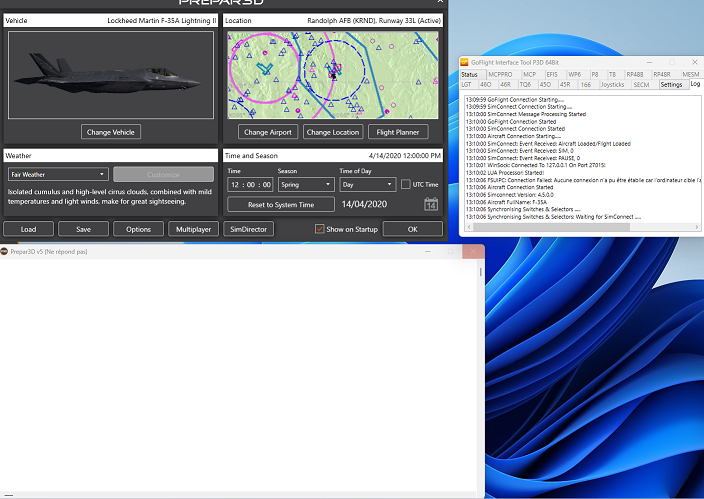The image size is (704, 499).
Task: Click the Reset to System Time button
Action: click(x=280, y=204)
